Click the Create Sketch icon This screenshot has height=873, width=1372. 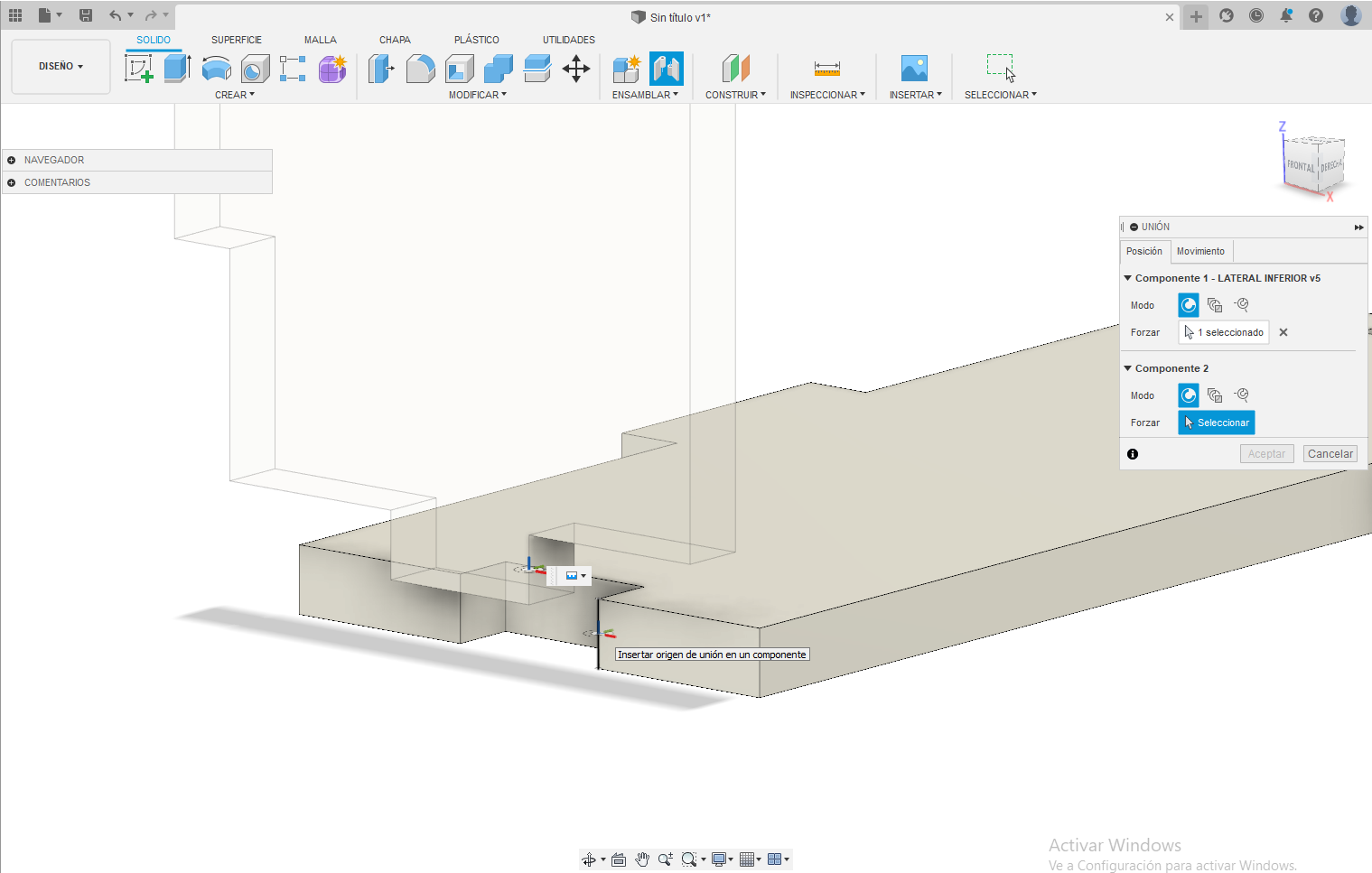(x=138, y=69)
